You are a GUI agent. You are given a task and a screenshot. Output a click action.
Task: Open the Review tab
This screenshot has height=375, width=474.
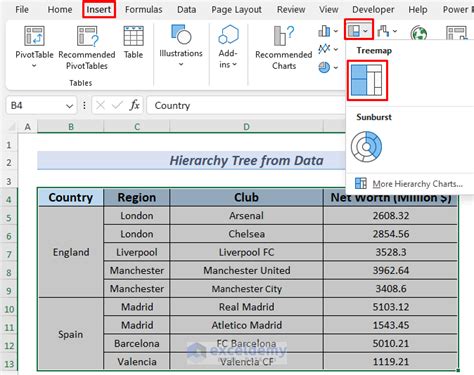pos(291,10)
